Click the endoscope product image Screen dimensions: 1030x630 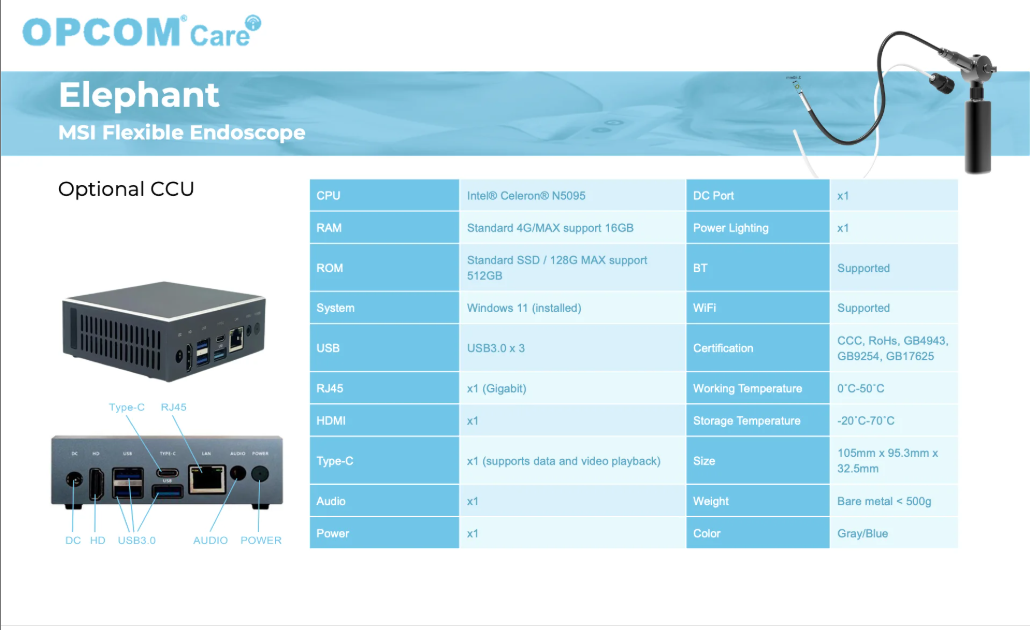click(x=895, y=104)
